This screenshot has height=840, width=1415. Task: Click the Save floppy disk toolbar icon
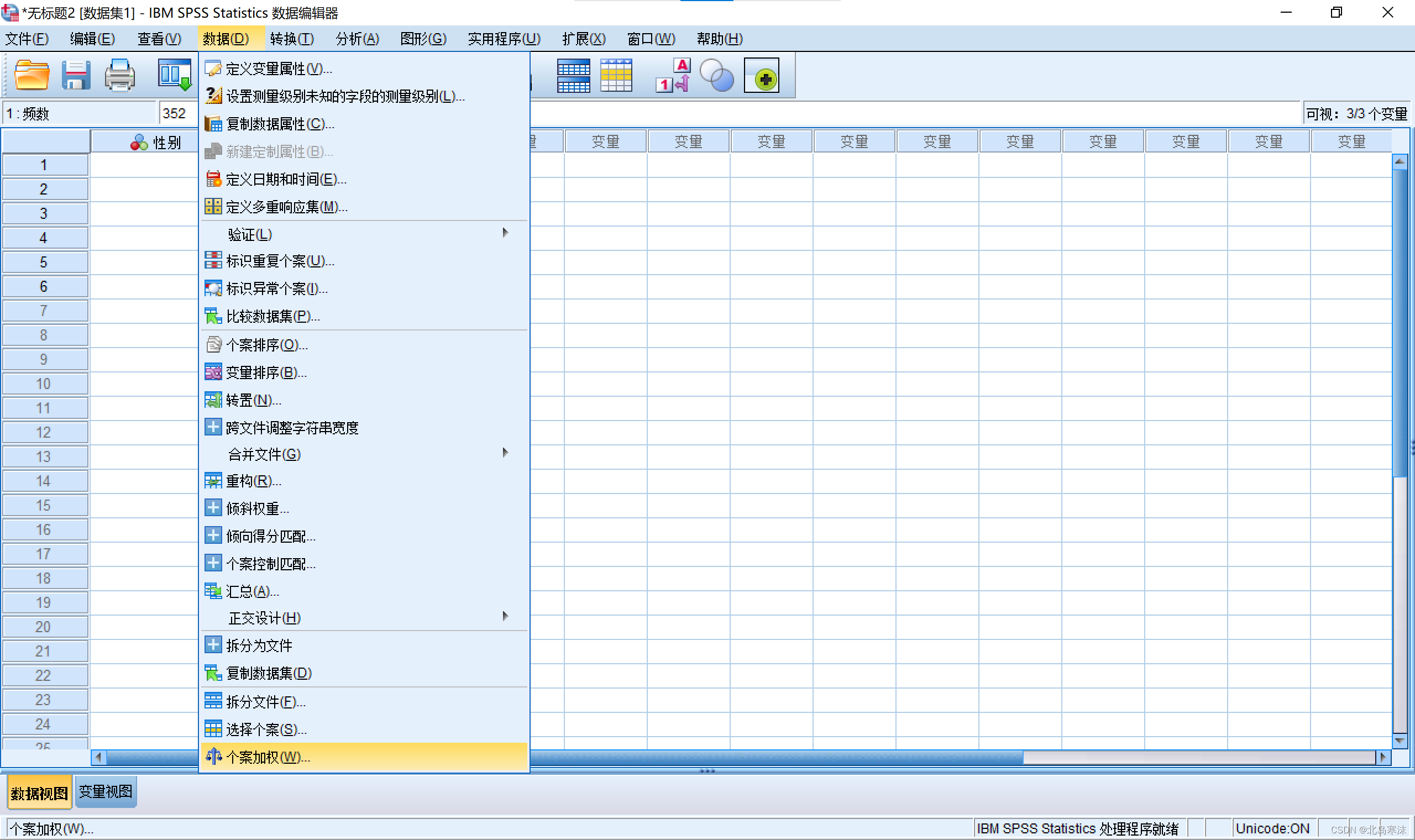[x=76, y=75]
